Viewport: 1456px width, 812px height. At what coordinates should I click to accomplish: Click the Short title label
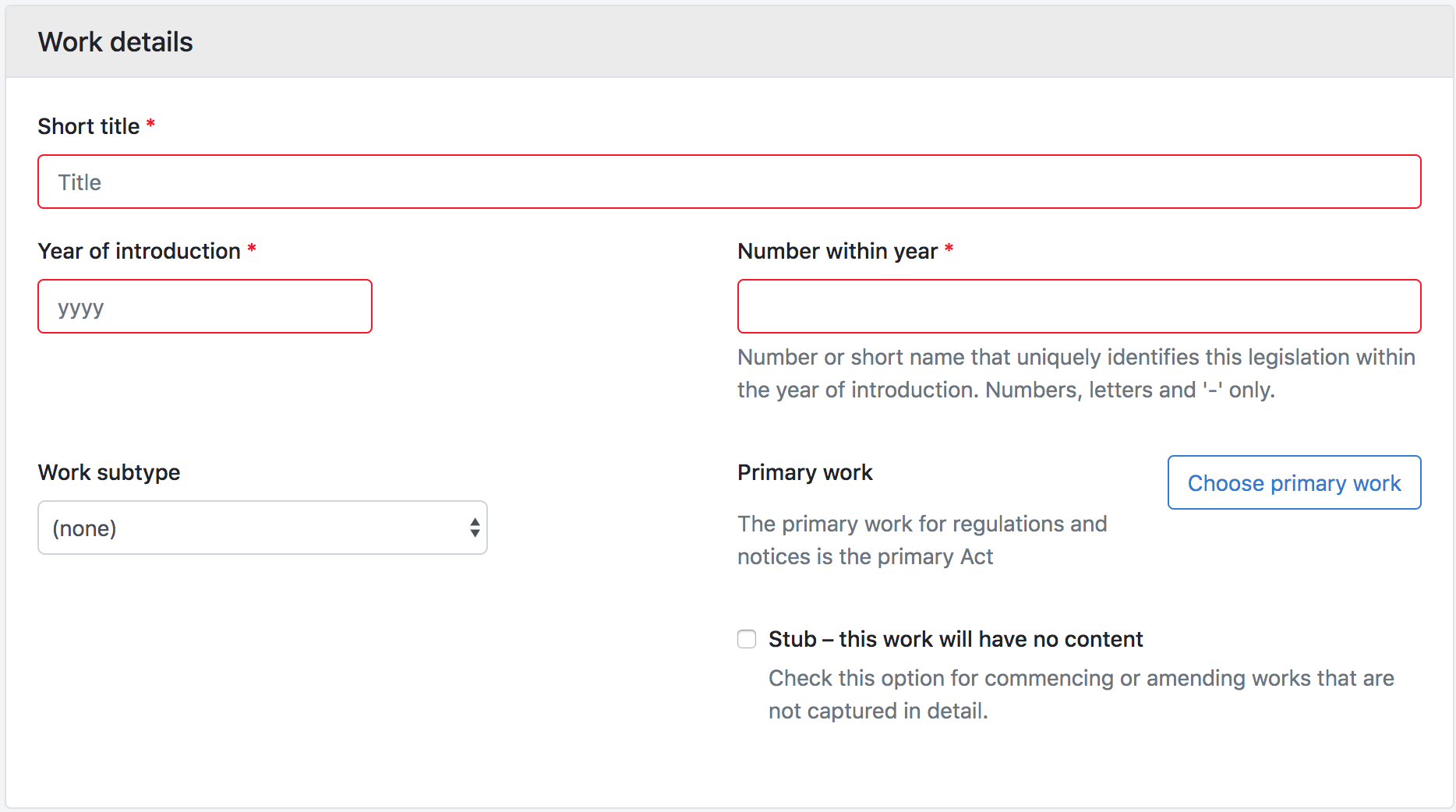89,126
